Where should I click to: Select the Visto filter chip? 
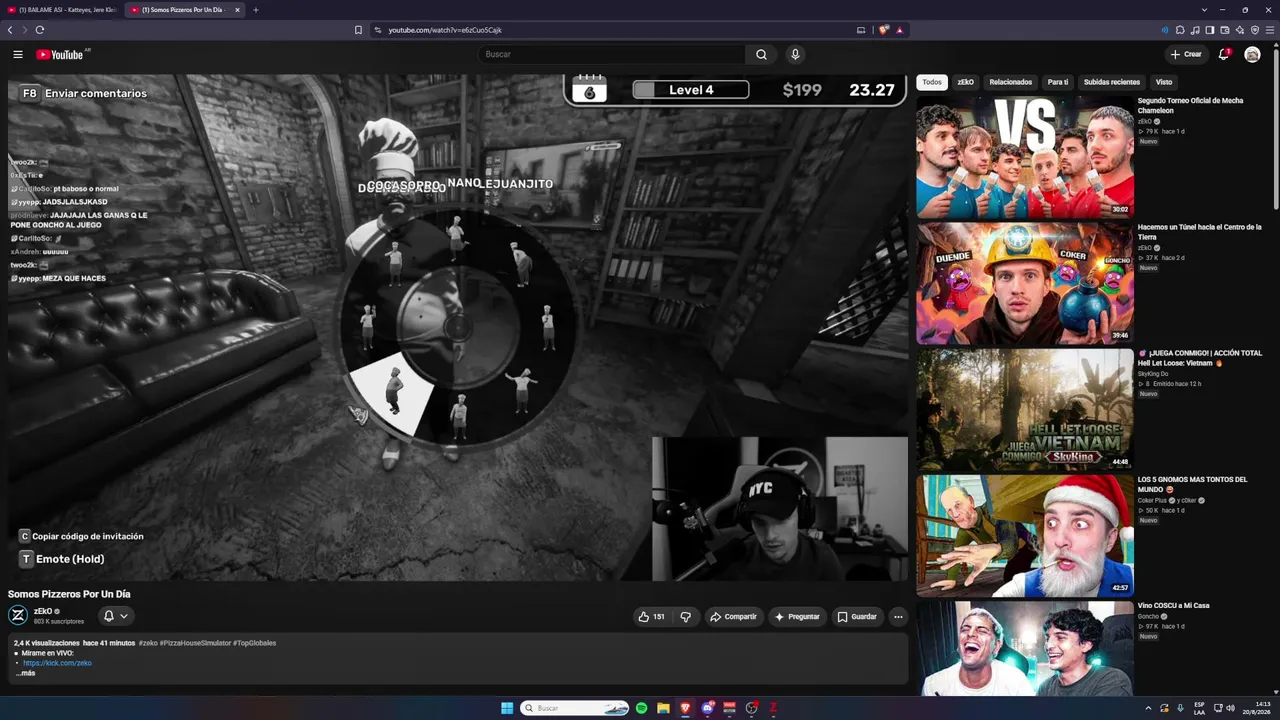(1164, 82)
